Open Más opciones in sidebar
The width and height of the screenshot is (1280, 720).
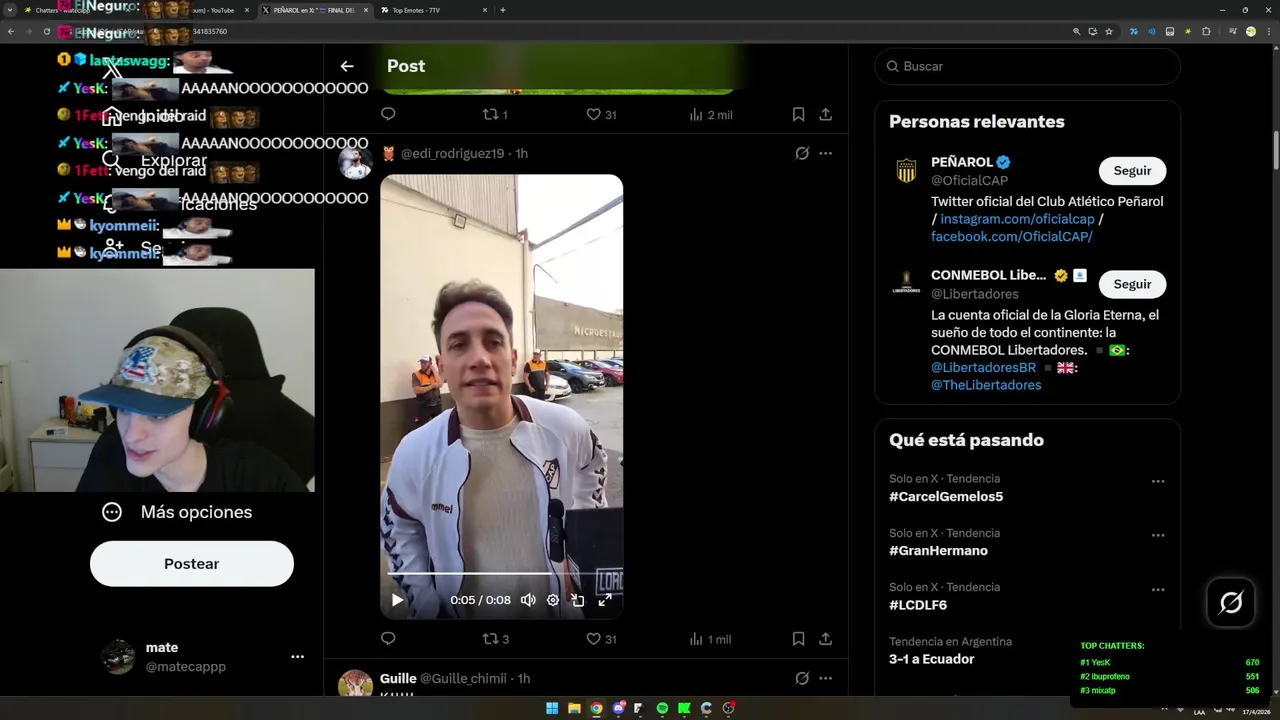coord(177,512)
